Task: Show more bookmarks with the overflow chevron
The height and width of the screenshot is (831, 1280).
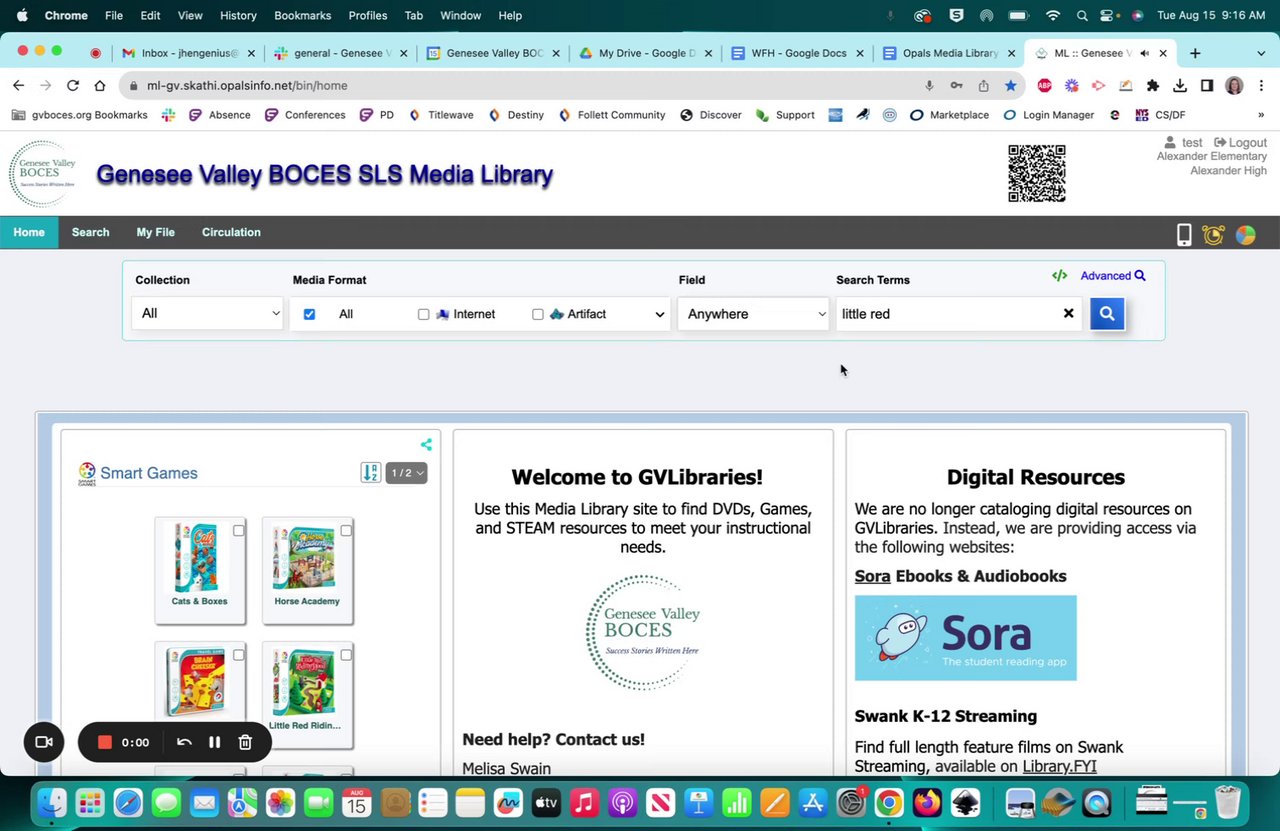Action: (1260, 115)
